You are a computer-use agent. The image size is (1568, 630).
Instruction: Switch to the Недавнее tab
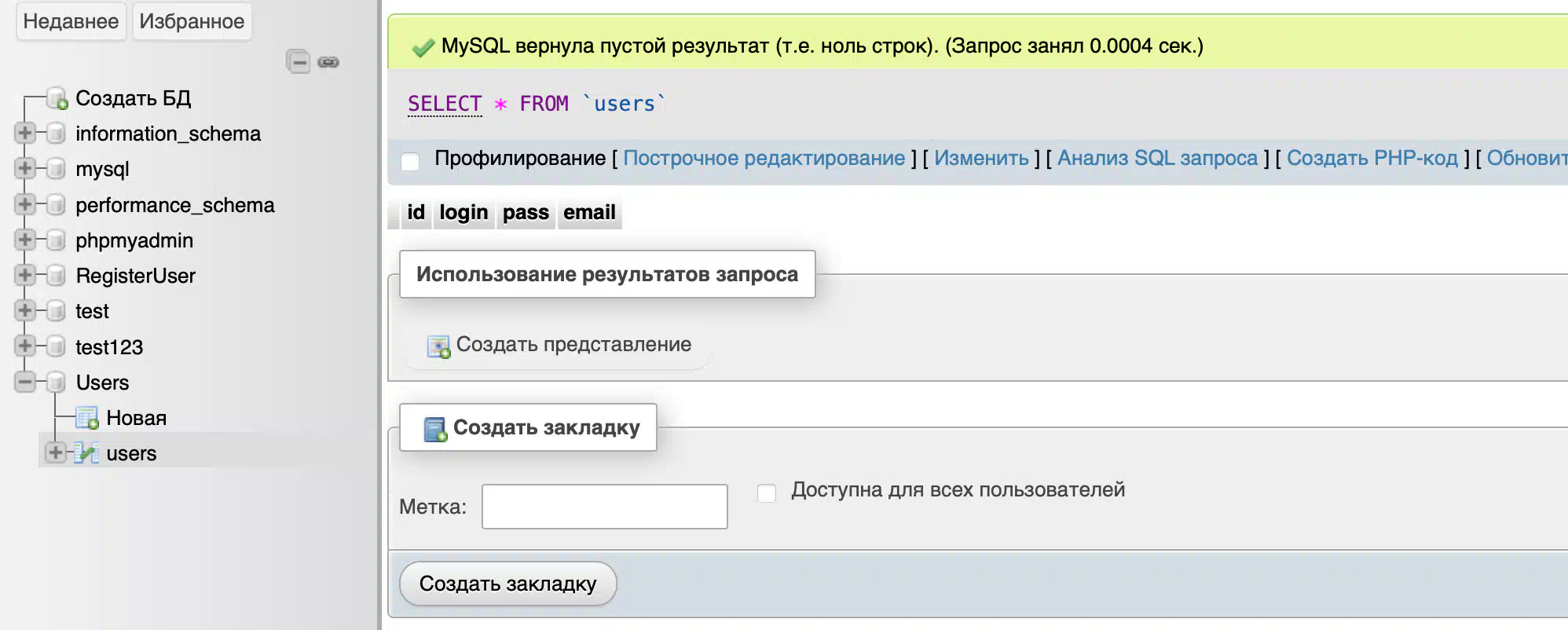click(71, 21)
